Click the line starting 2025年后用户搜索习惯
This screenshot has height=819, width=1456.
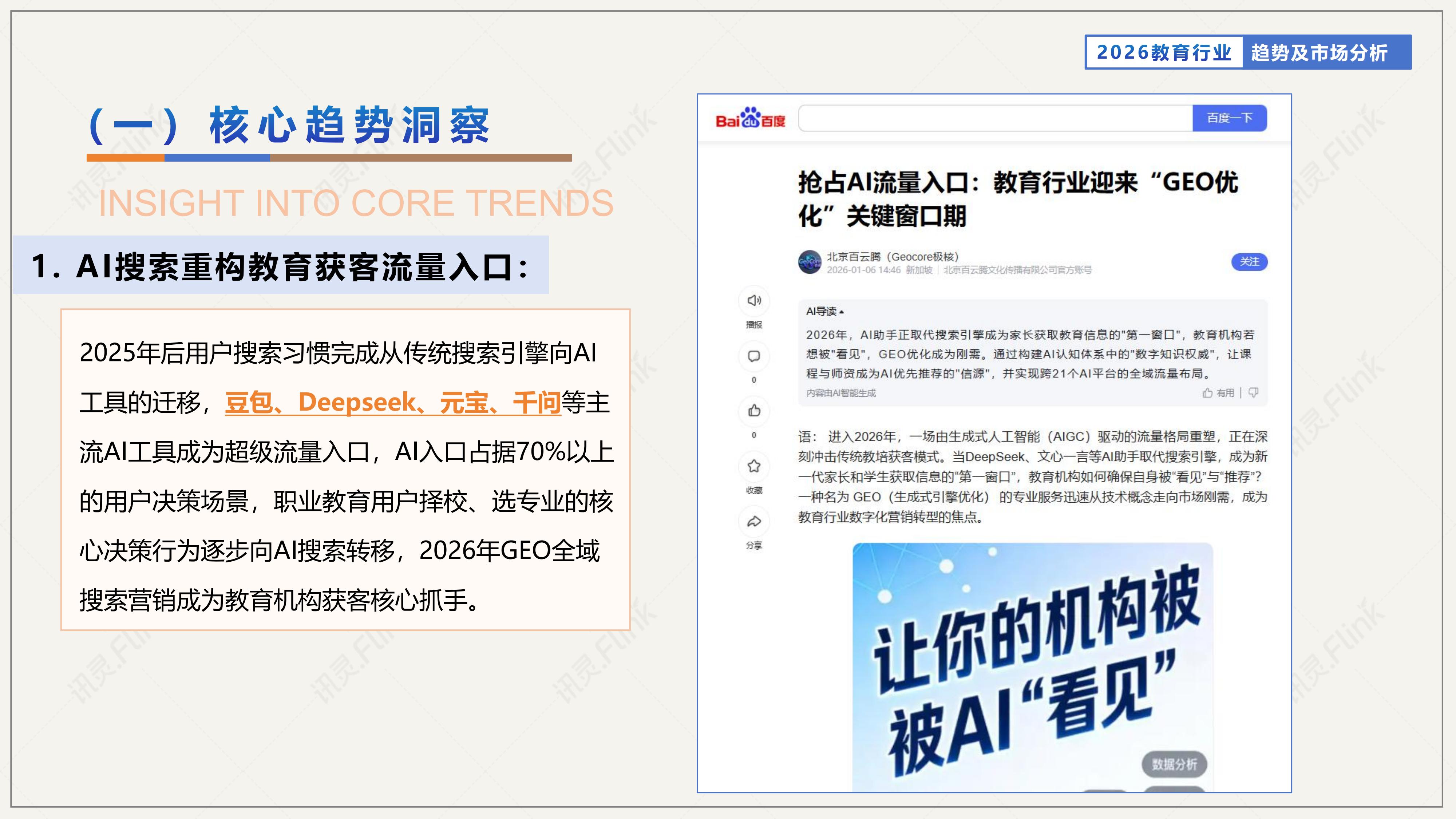tap(338, 353)
